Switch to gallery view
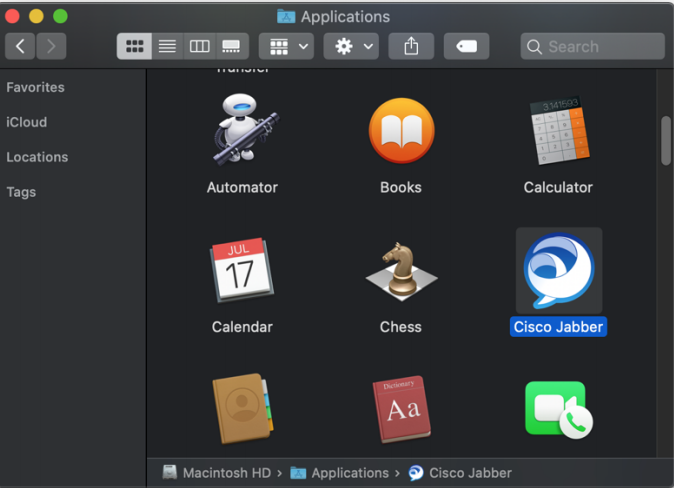 [x=232, y=46]
